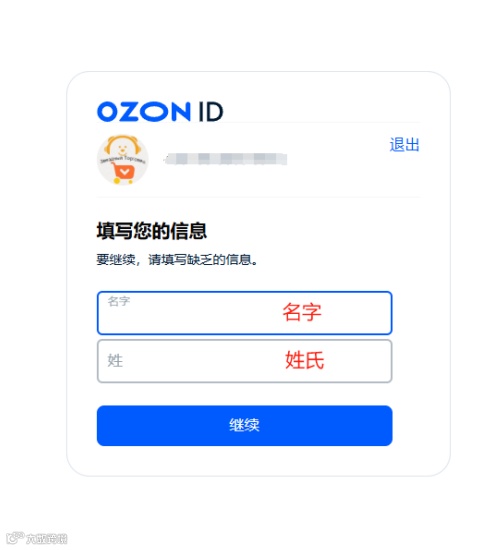Click the 要继续，请填写缺乏的信息 description text
The width and height of the screenshot is (501, 550).
point(177,260)
